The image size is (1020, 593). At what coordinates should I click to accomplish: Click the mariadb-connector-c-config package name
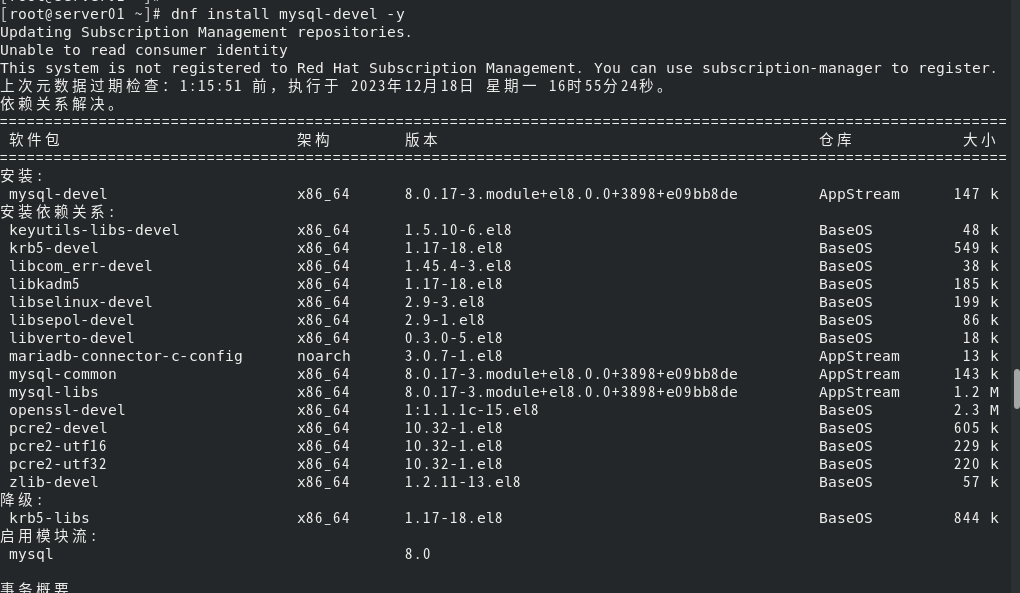126,356
